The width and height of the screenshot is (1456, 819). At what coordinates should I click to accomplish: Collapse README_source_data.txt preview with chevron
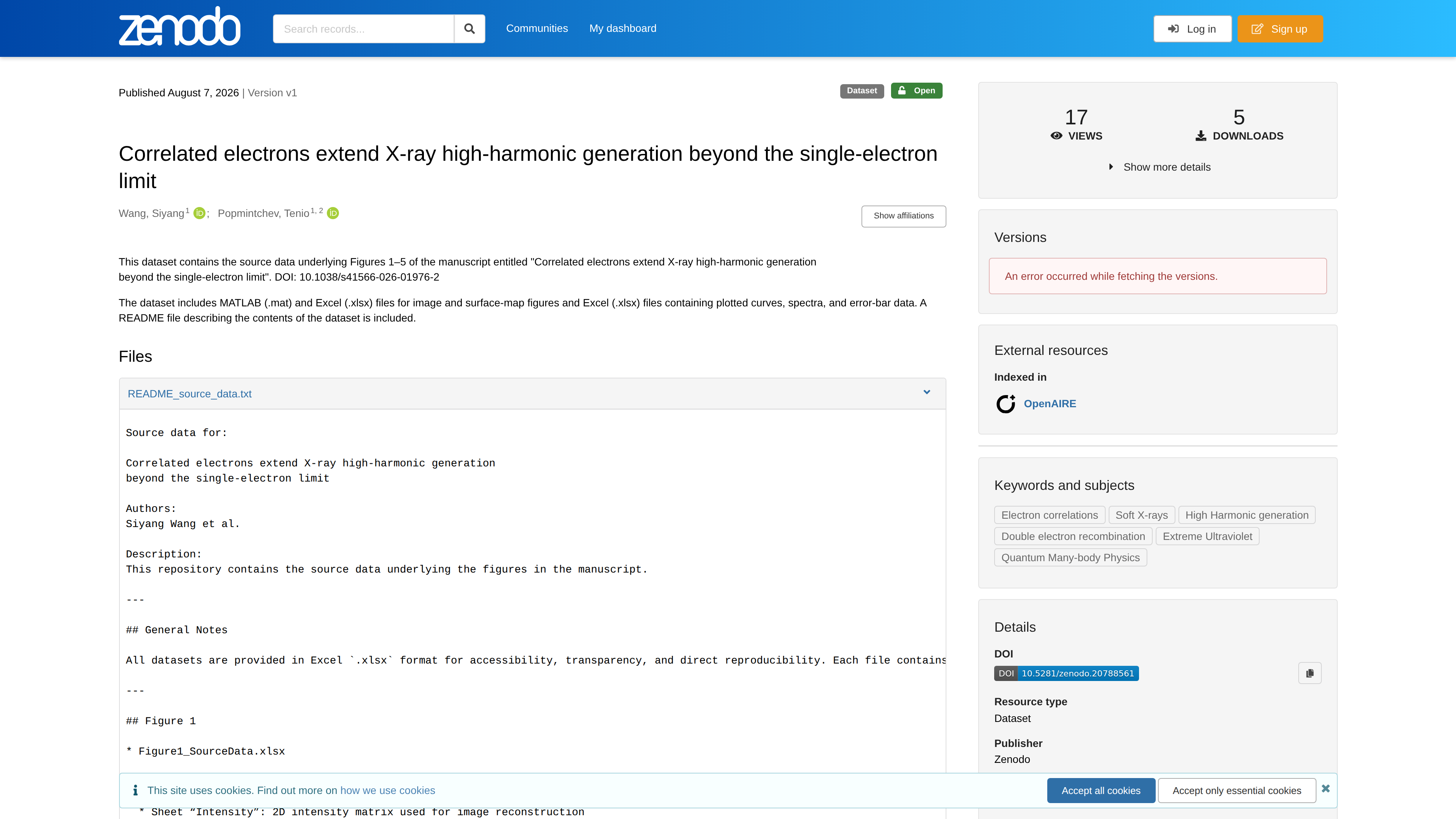tap(927, 392)
